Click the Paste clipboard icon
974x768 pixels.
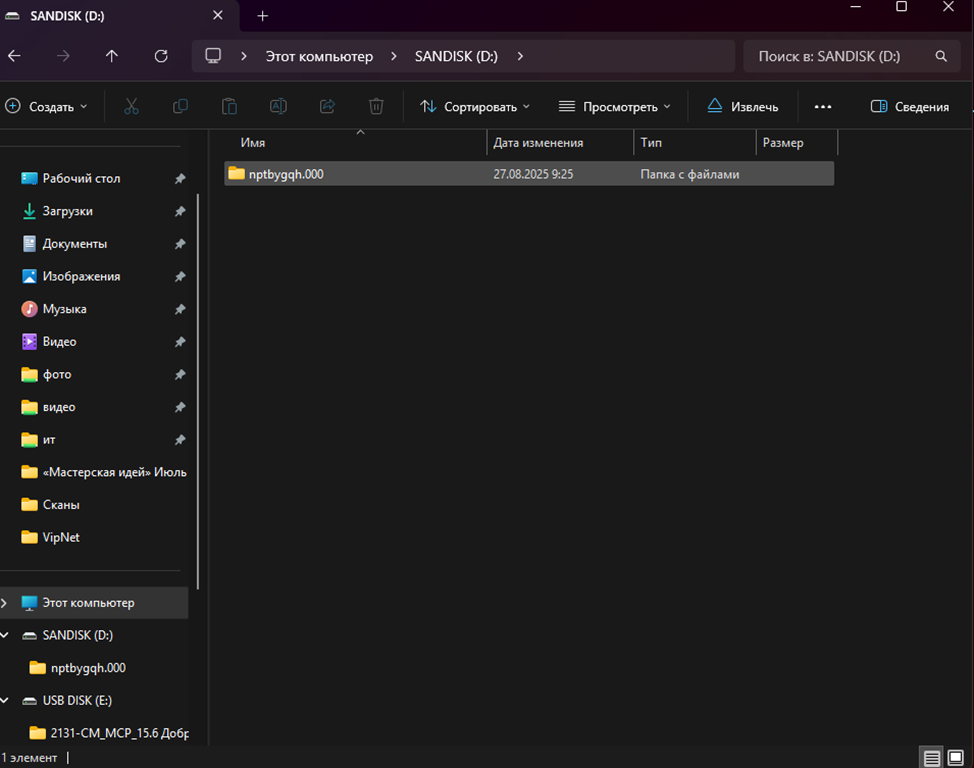click(x=229, y=106)
